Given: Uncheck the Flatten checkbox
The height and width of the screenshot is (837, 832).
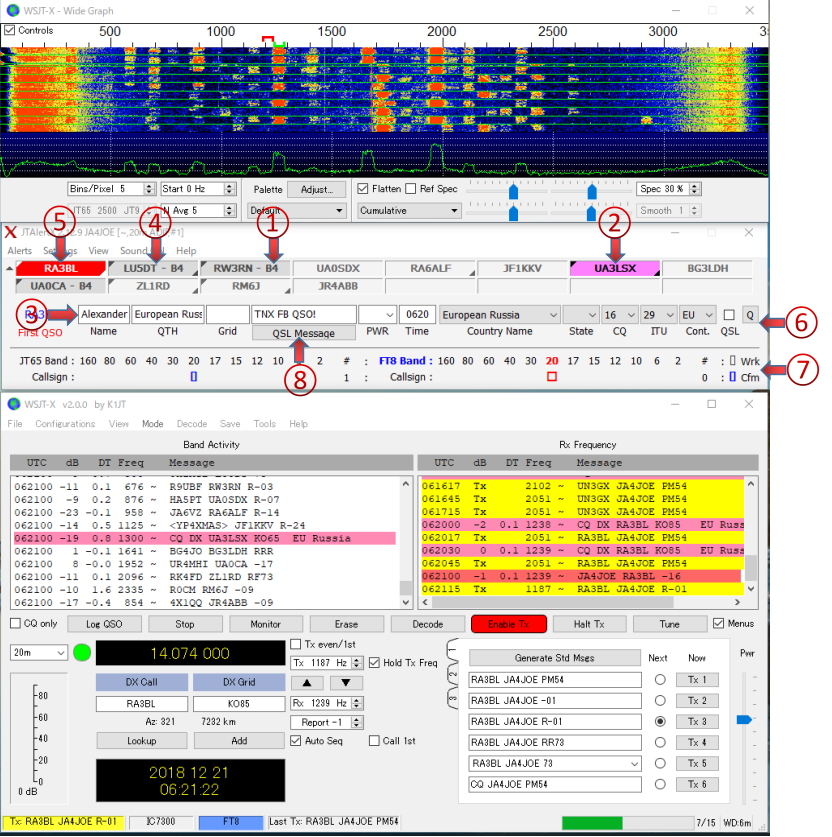Looking at the screenshot, I should point(363,188).
